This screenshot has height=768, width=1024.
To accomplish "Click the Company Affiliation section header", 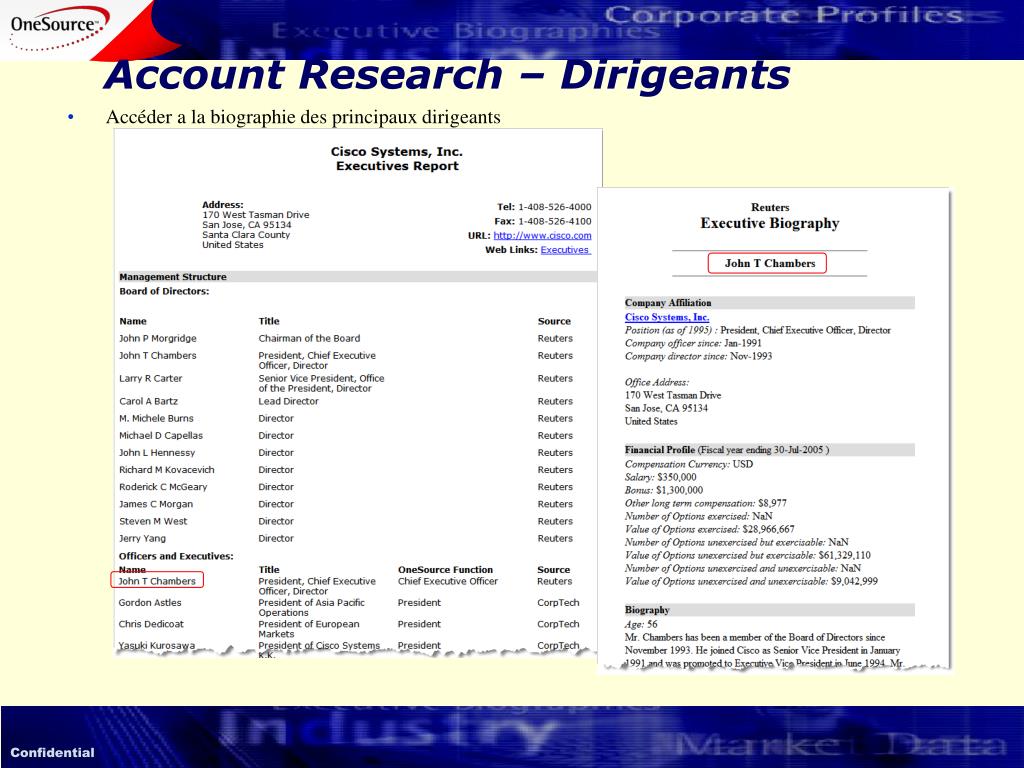I will 668,302.
